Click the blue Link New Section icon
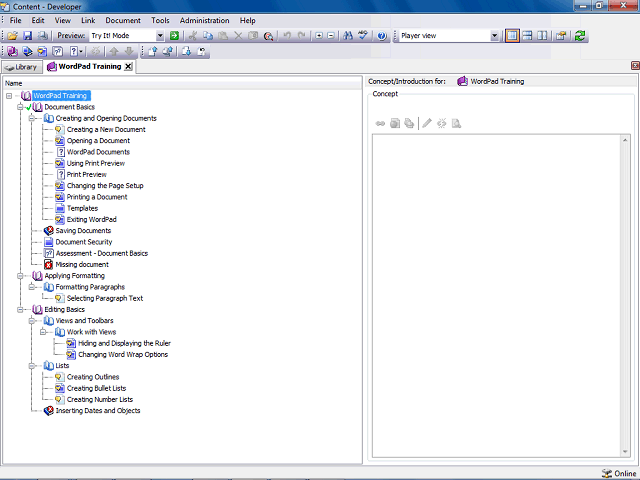The image size is (640, 480). [x=27, y=51]
